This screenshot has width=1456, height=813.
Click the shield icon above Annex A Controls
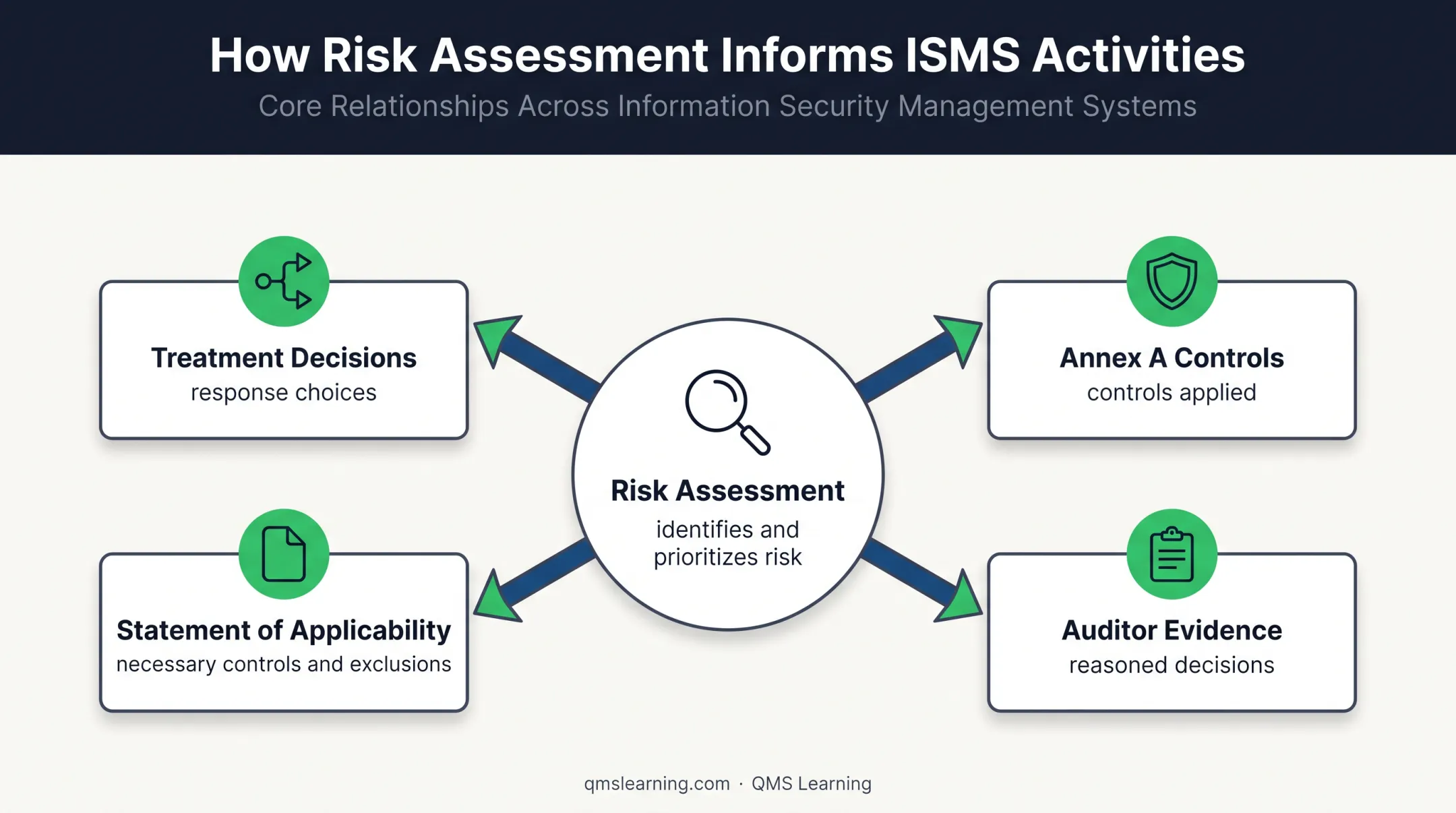point(1172,281)
